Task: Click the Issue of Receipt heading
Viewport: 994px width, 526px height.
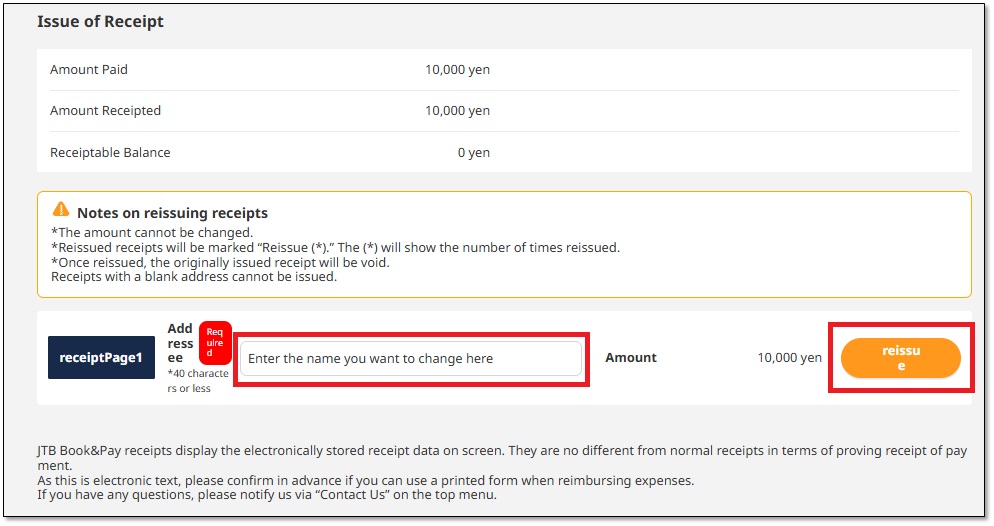Action: [x=100, y=21]
